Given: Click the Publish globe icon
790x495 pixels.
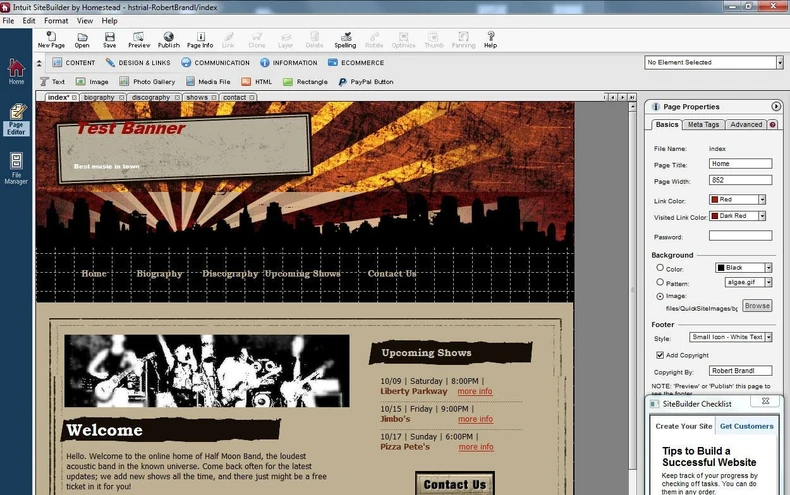Looking at the screenshot, I should tap(168, 39).
